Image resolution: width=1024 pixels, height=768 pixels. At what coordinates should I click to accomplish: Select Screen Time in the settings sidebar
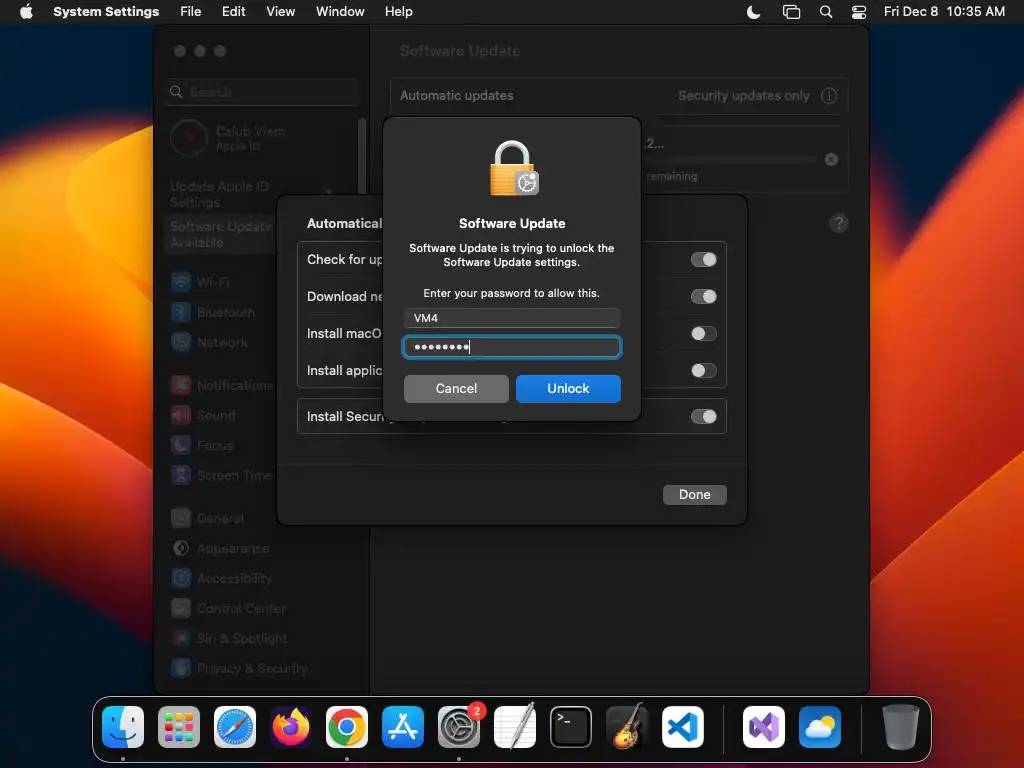[x=221, y=475]
